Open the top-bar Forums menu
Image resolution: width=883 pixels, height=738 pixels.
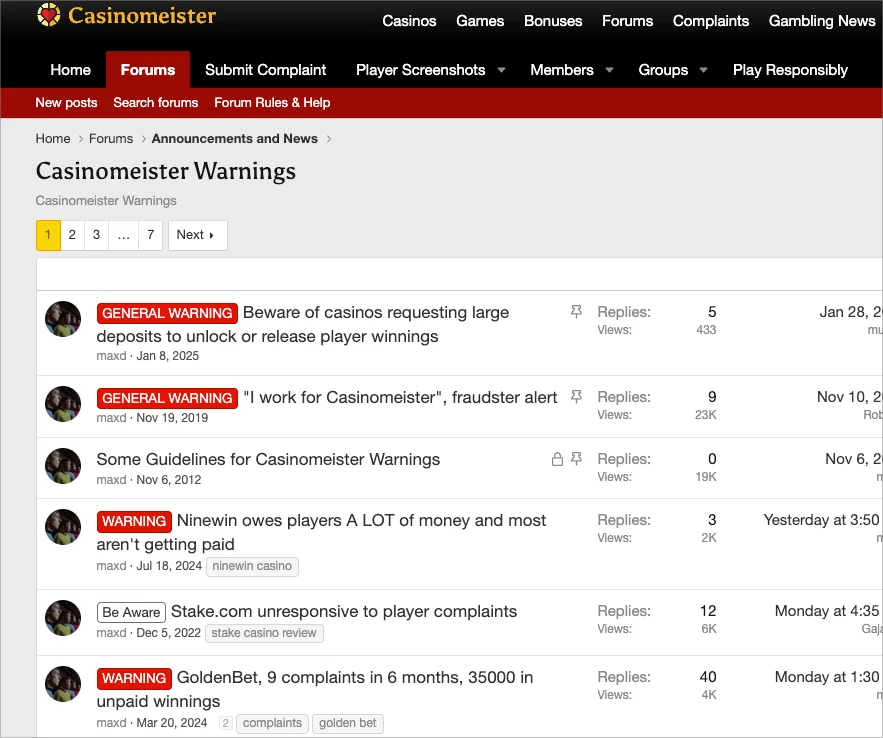627,21
